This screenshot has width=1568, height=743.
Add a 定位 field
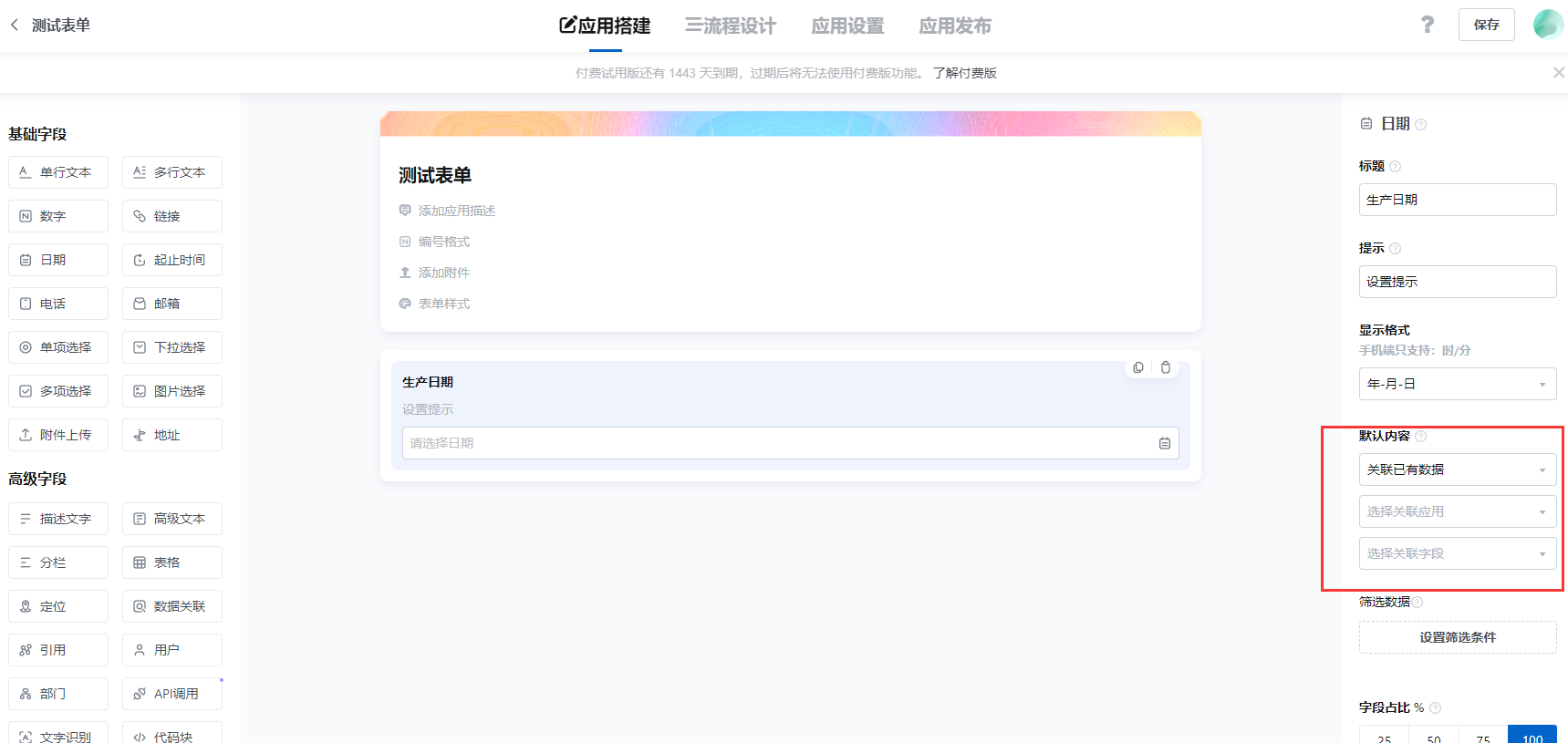58,606
